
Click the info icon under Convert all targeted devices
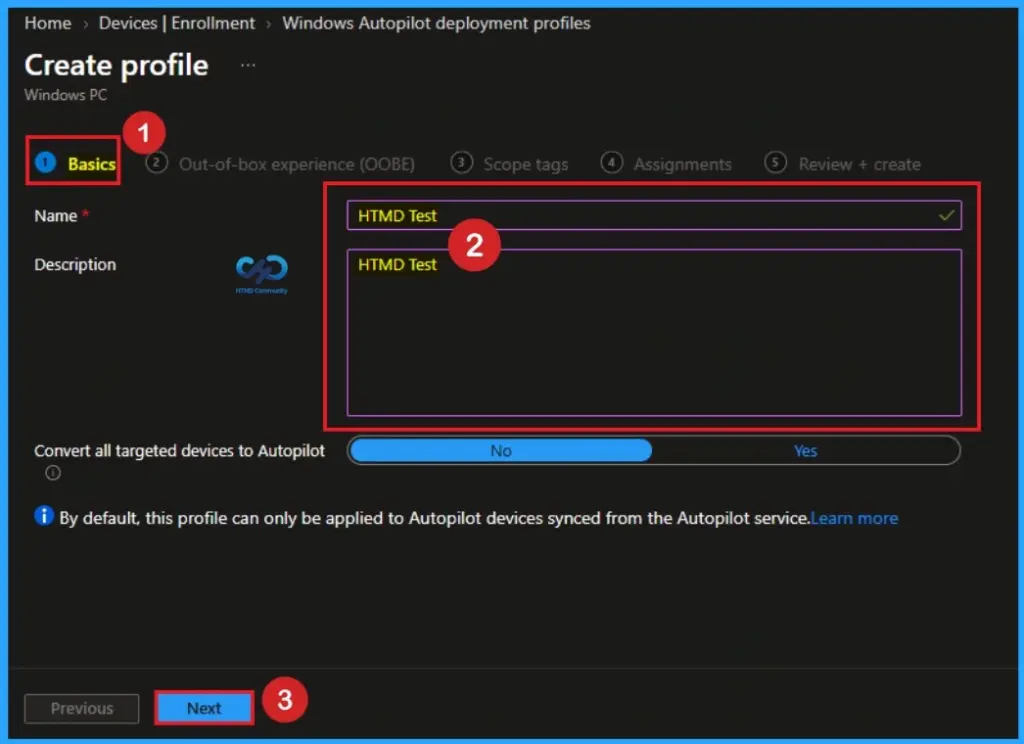[53, 472]
